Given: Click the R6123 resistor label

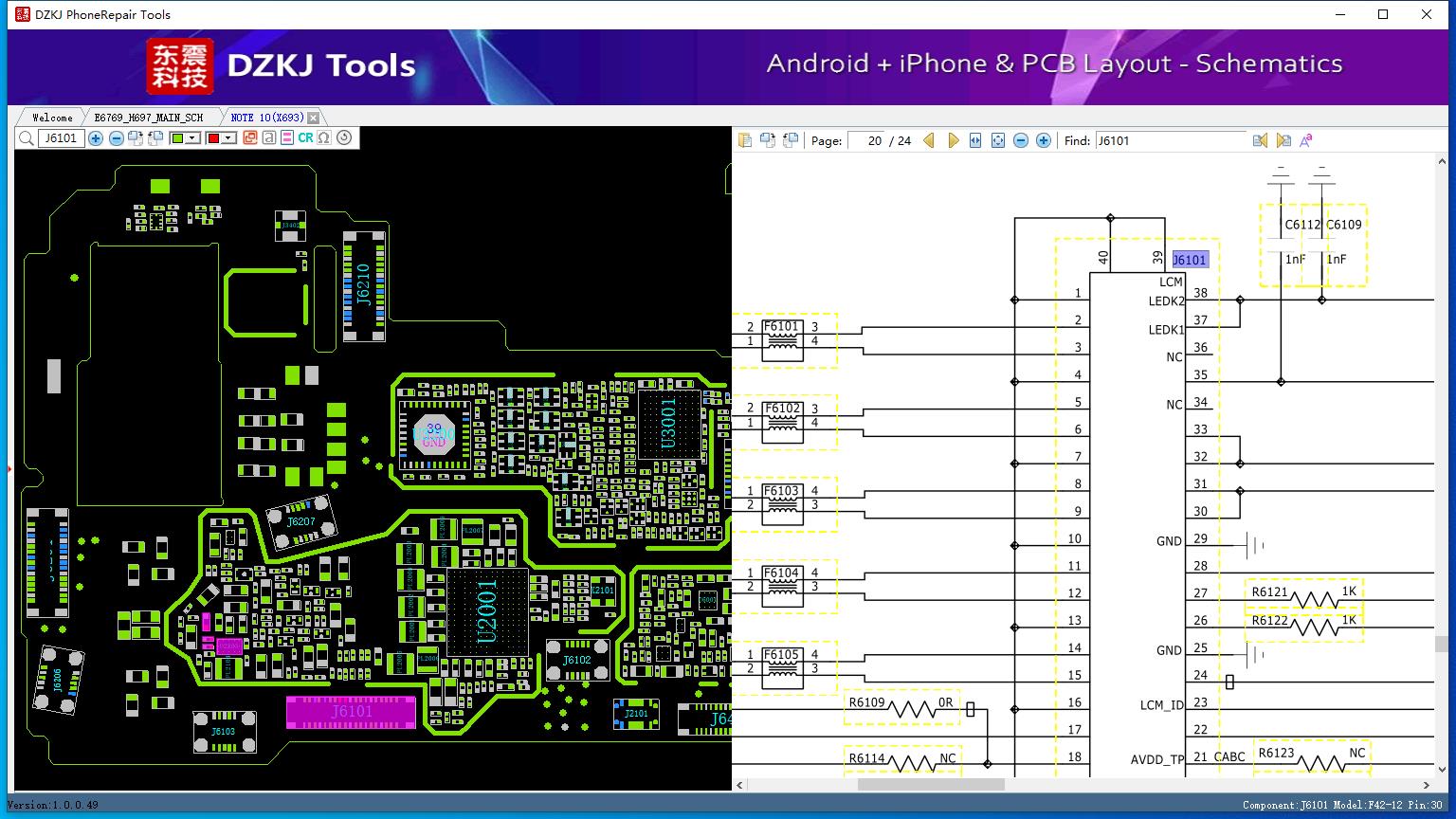Looking at the screenshot, I should [1277, 754].
